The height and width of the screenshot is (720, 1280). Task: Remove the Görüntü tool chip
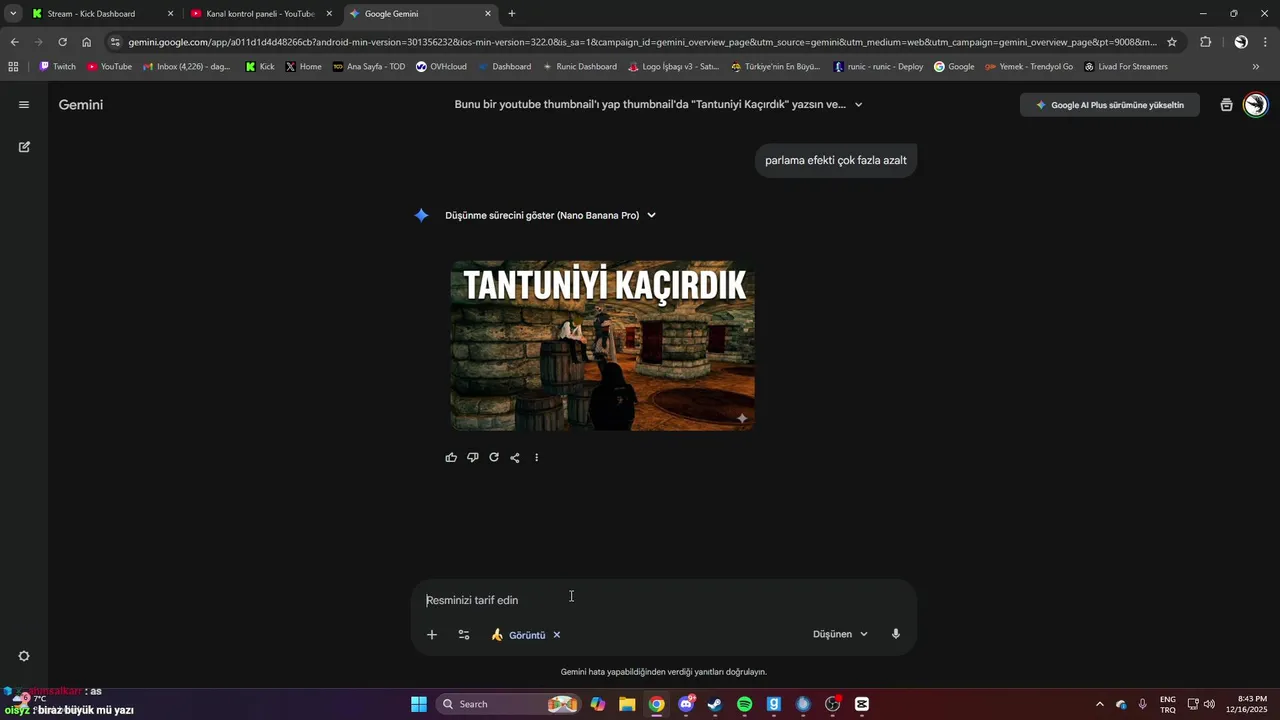pyautogui.click(x=557, y=635)
